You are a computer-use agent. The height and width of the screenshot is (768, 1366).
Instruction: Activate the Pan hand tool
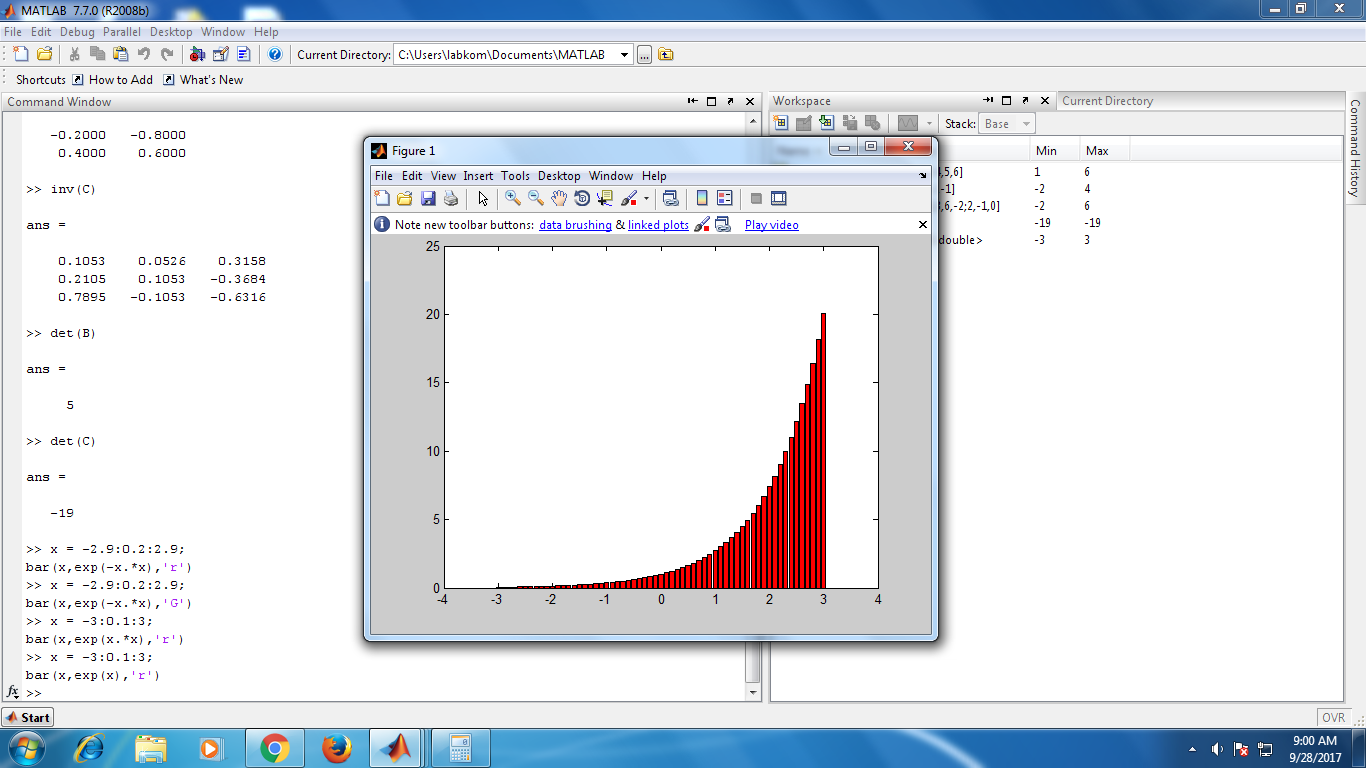point(559,198)
